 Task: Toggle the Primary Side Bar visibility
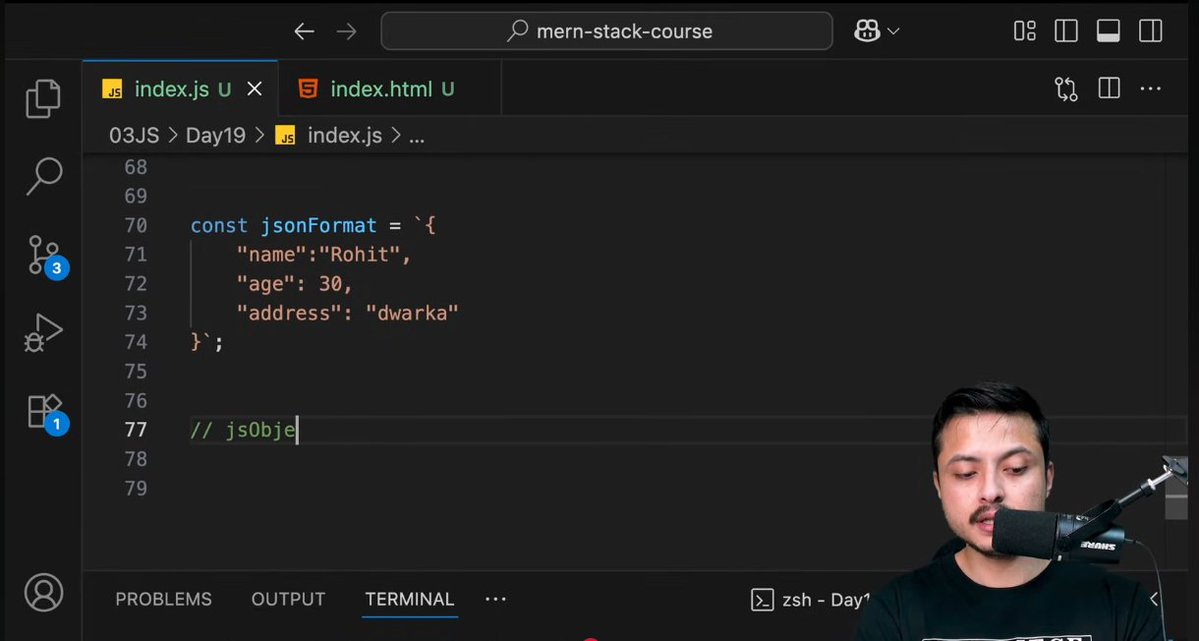click(1065, 31)
